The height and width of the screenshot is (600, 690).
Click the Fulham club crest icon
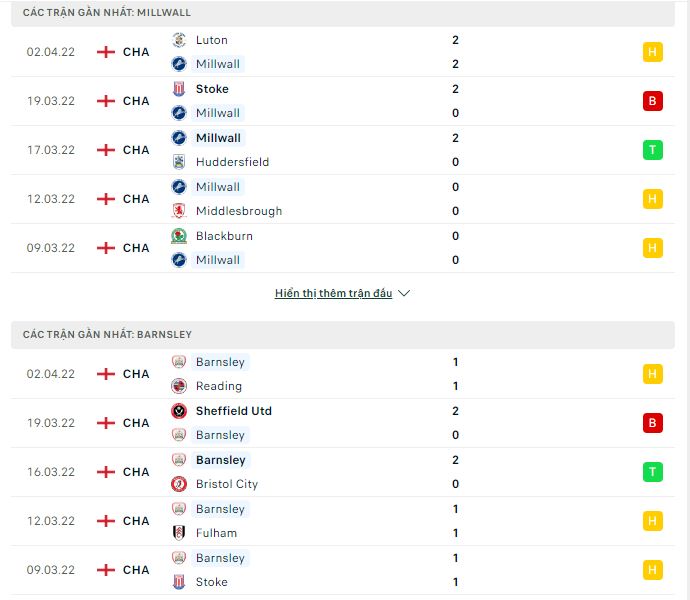coord(179,533)
